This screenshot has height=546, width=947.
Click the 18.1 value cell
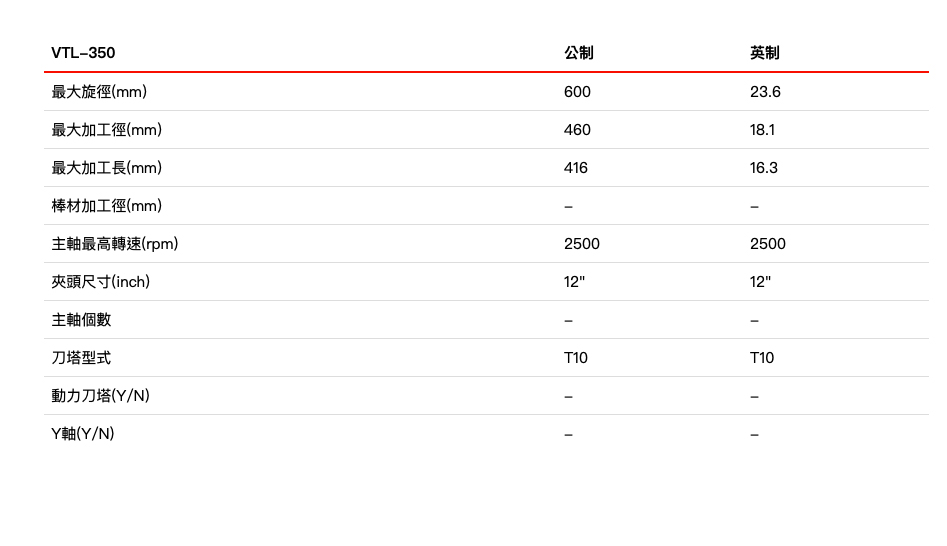762,130
